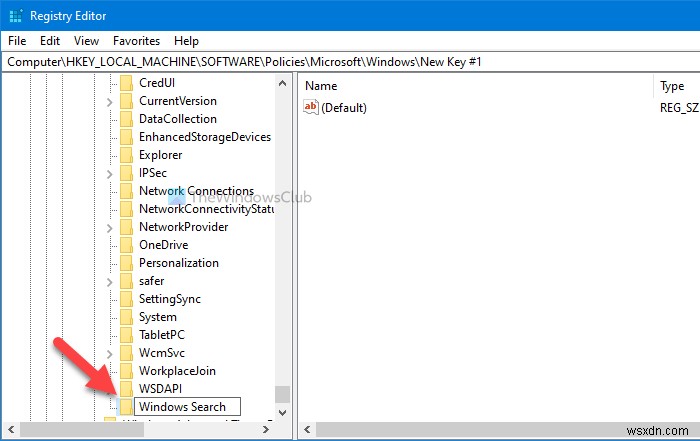Click the tree pane vertical scrollbar thumb
The height and width of the screenshot is (441, 700).
pos(282,395)
